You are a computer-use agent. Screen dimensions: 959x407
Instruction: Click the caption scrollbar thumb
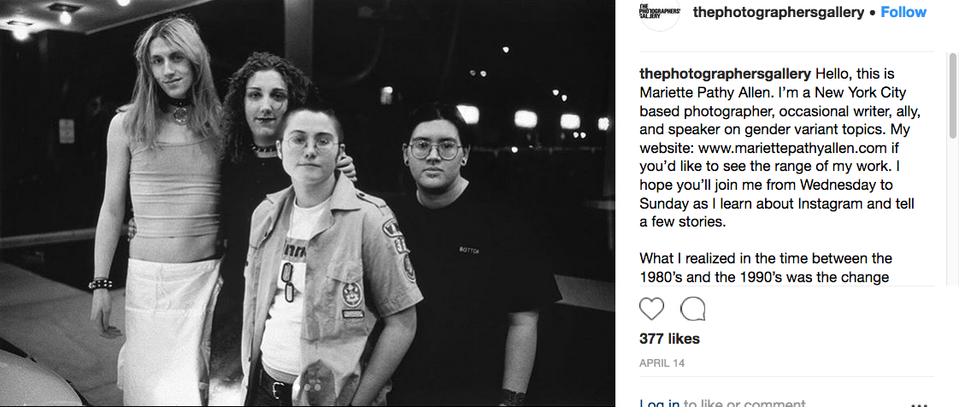952,95
